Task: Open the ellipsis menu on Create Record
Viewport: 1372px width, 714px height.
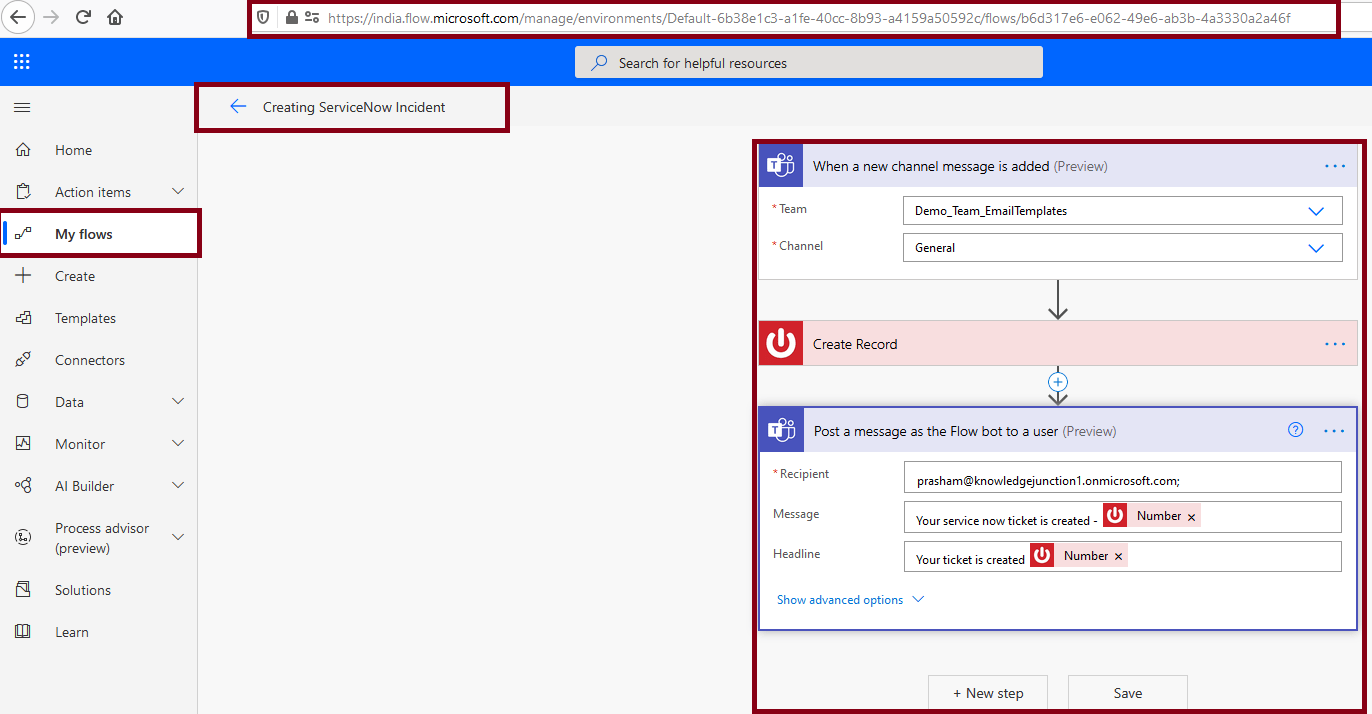Action: click(x=1335, y=344)
